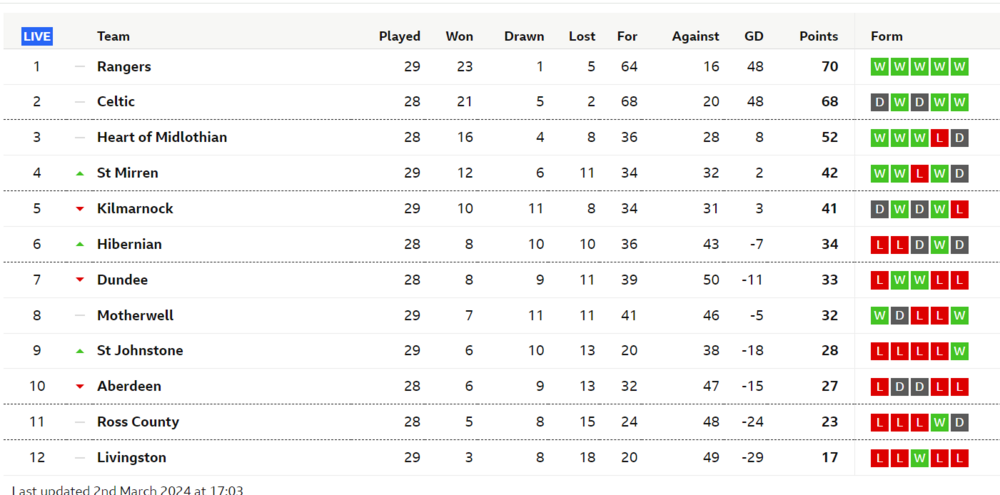The width and height of the screenshot is (1000, 495).
Task: Click the green up arrow beside St Johnstone
Action: [80, 351]
